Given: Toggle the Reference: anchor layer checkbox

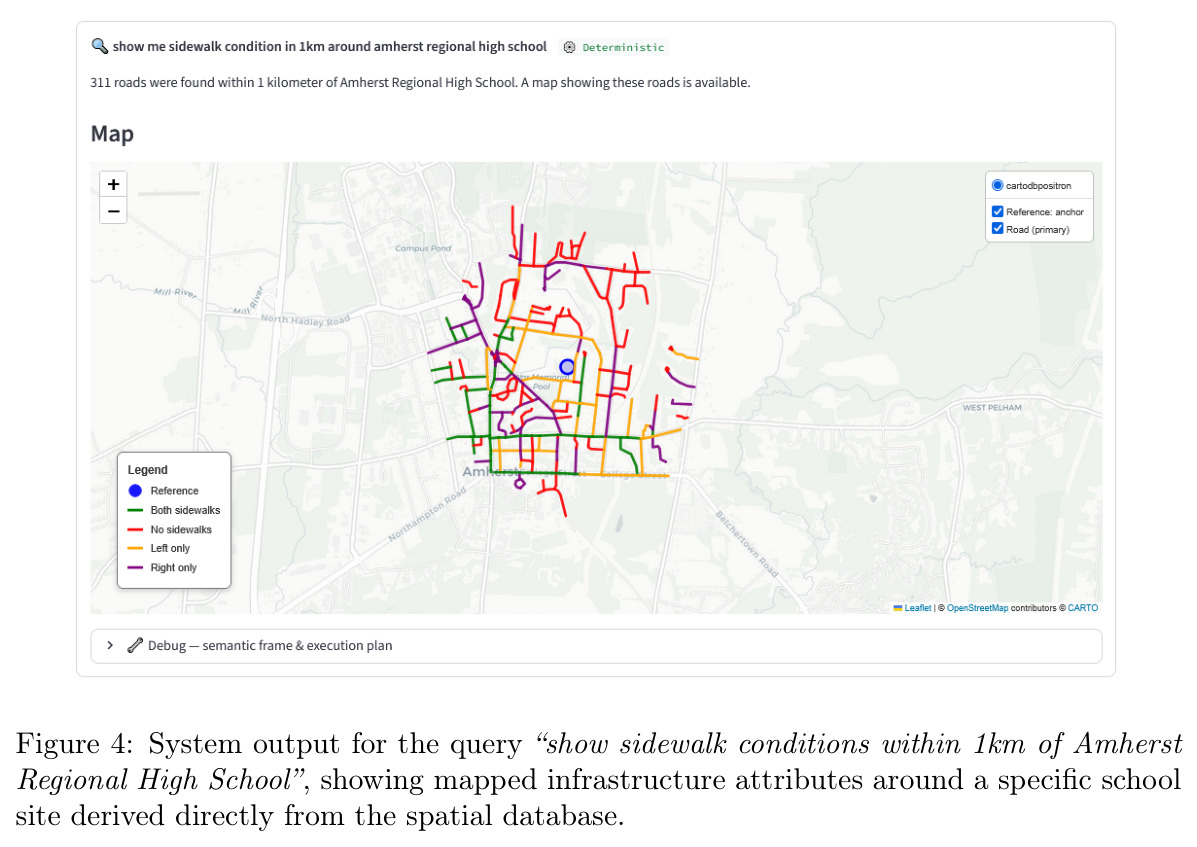Looking at the screenshot, I should pyautogui.click(x=997, y=211).
